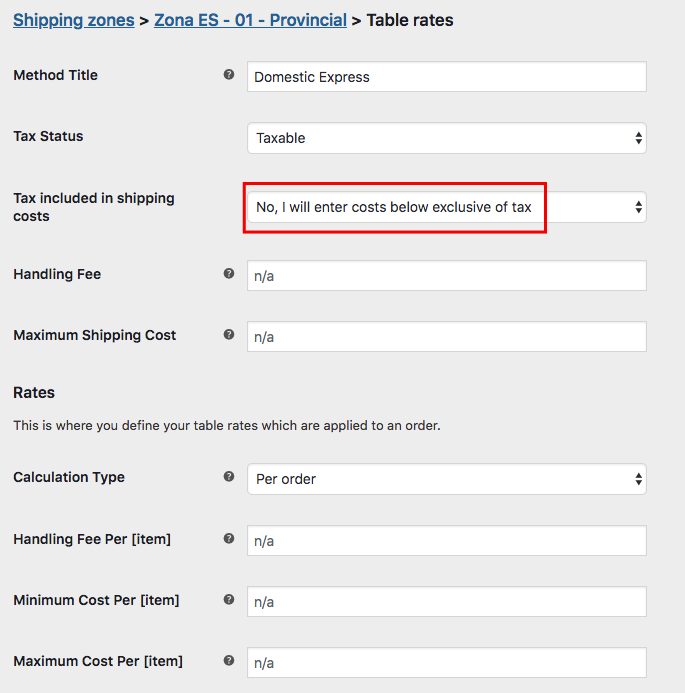685x693 pixels.
Task: Select the Handling Fee Per [item] field
Action: point(446,541)
